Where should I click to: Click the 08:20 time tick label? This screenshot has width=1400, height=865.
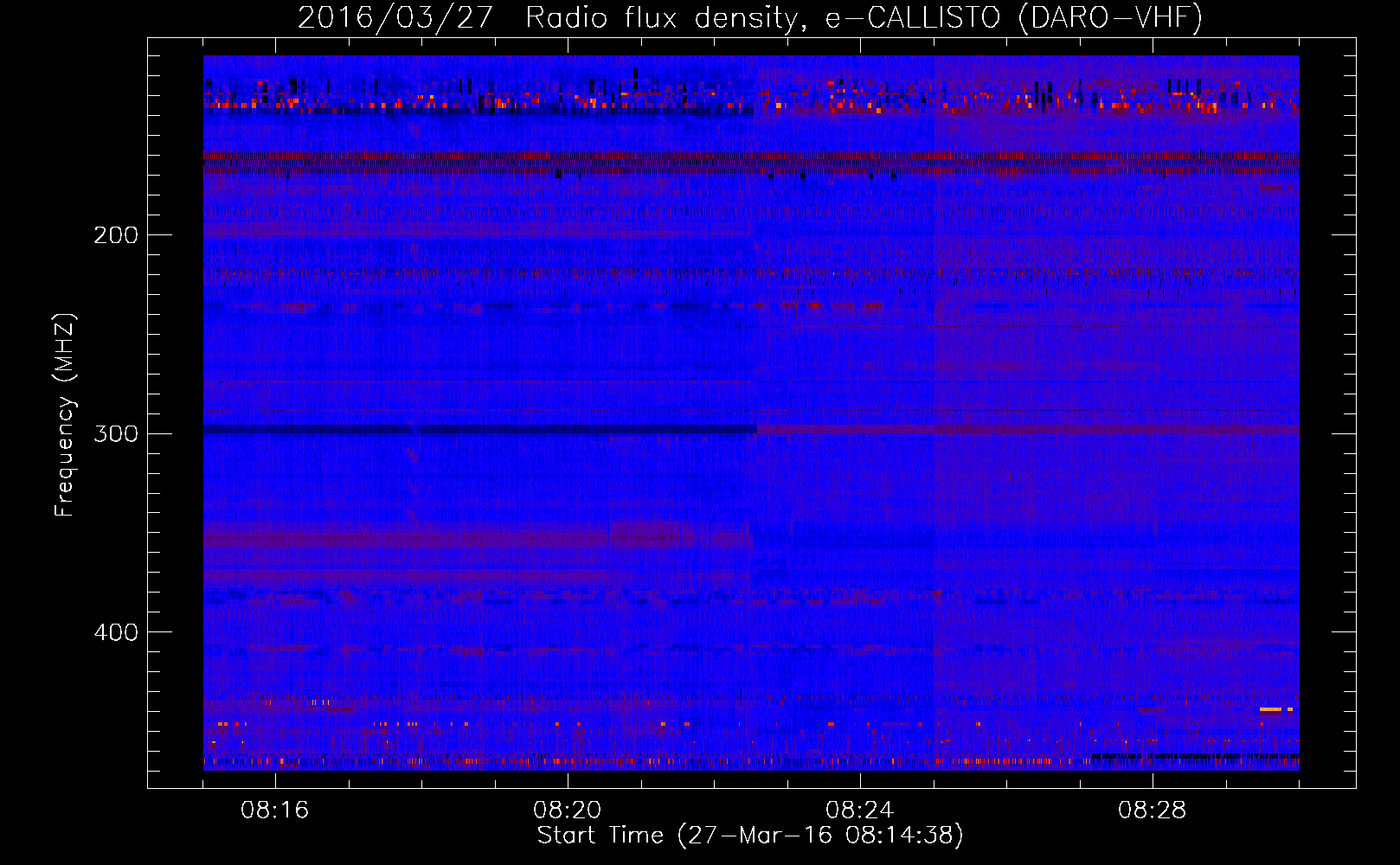click(x=568, y=811)
